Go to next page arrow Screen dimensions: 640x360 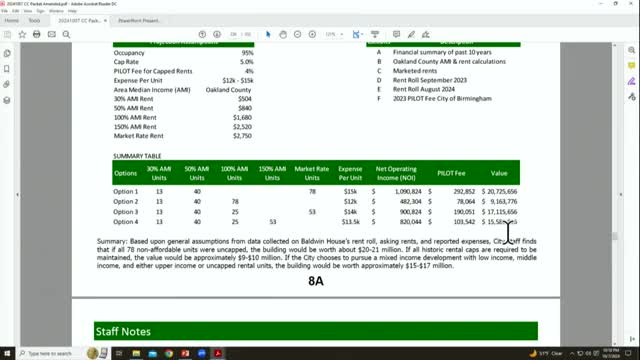point(217,34)
